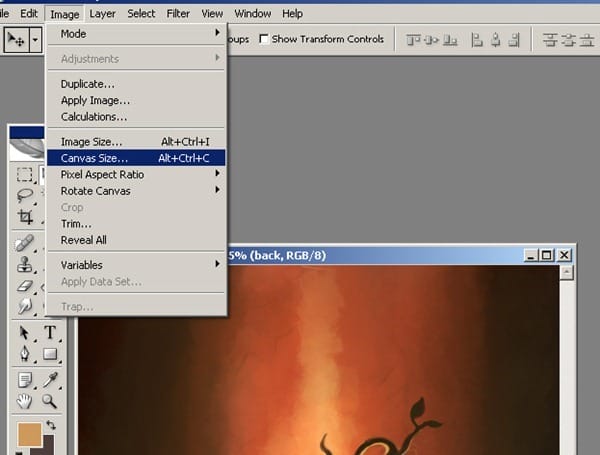Expand the Variables submenu
The height and width of the screenshot is (455, 600).
136,265
